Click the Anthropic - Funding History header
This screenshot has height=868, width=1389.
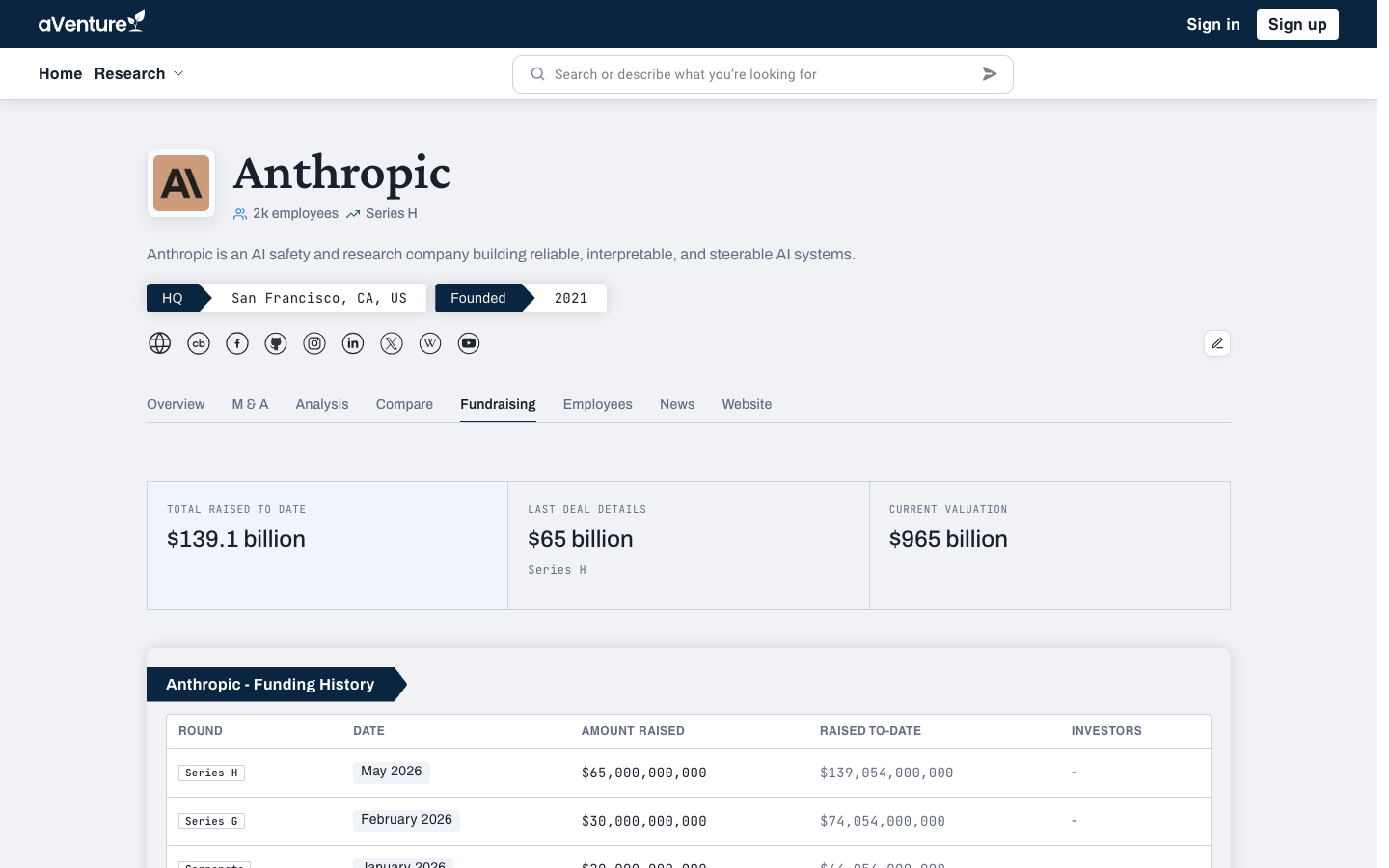click(x=270, y=684)
